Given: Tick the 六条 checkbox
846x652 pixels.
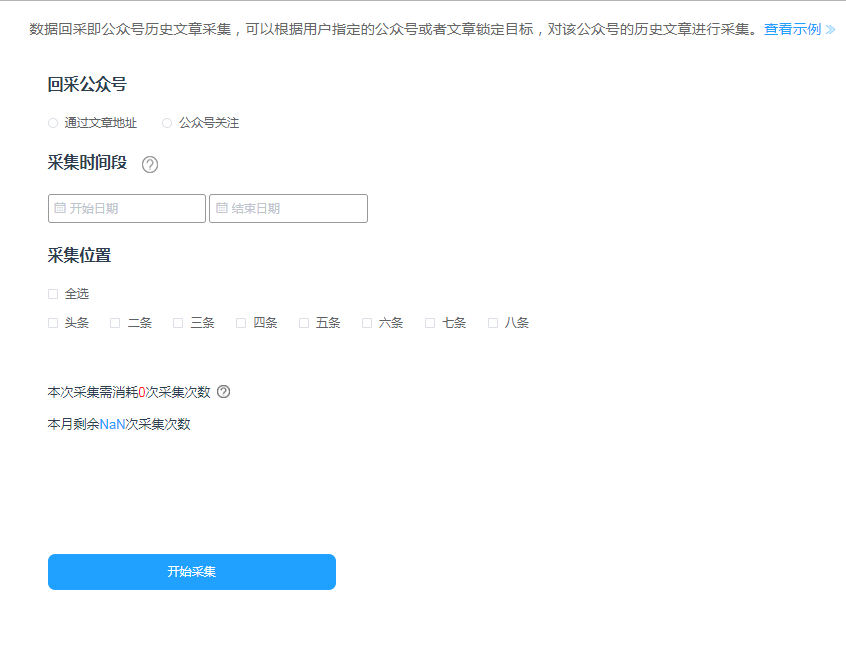Looking at the screenshot, I should click(367, 323).
